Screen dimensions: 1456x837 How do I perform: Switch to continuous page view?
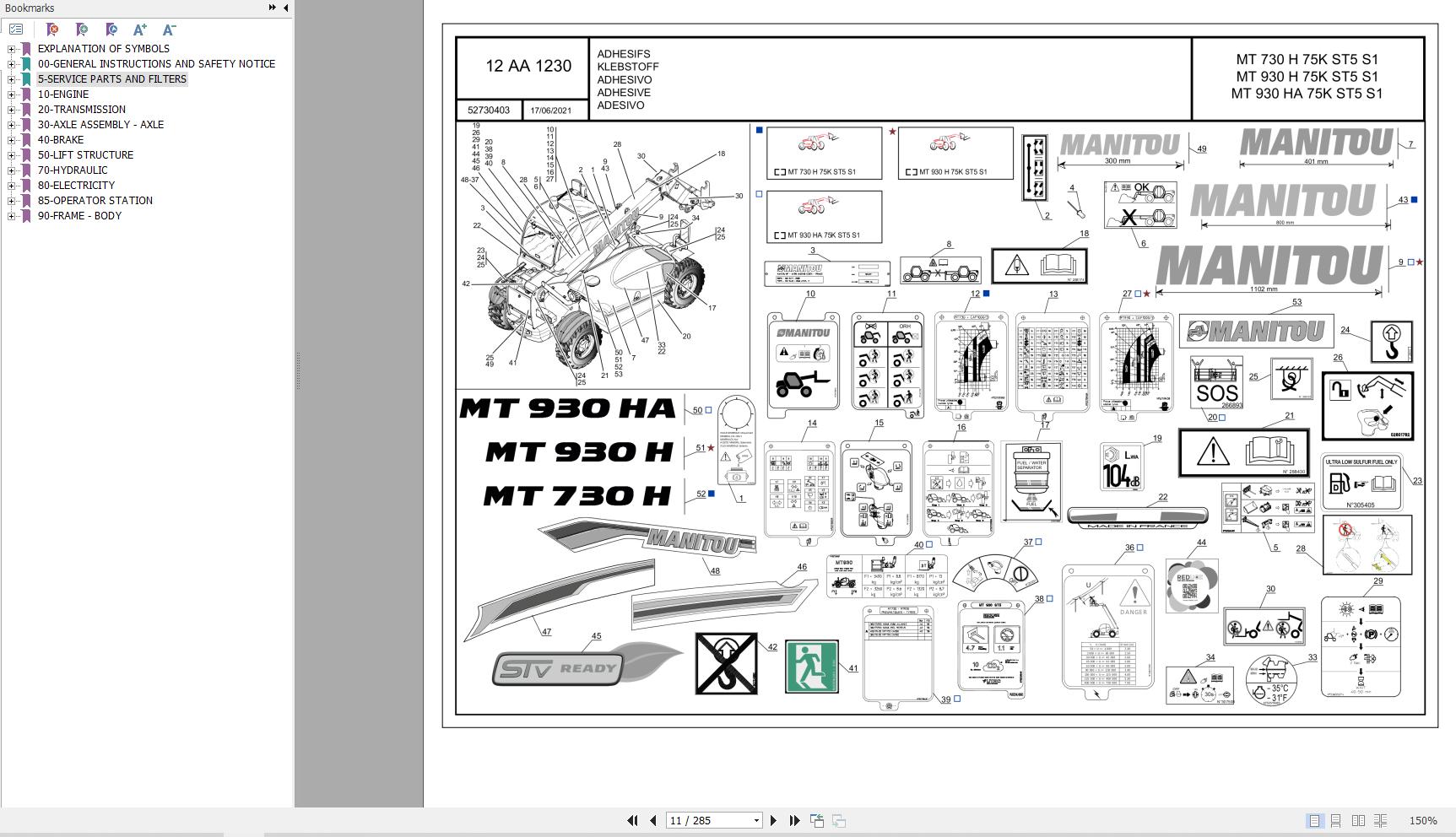(x=1336, y=820)
